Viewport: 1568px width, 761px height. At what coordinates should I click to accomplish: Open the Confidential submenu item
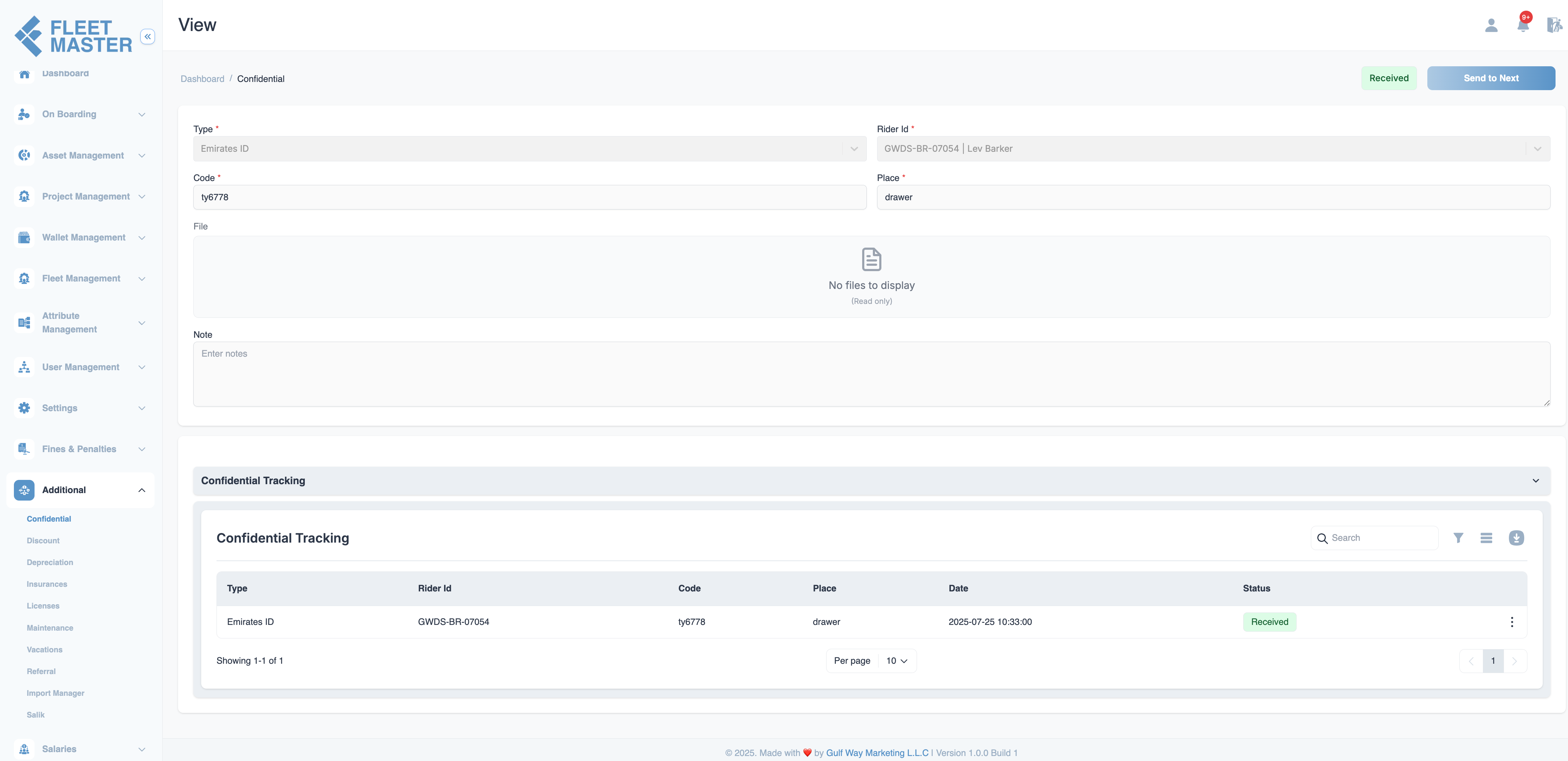coord(49,519)
